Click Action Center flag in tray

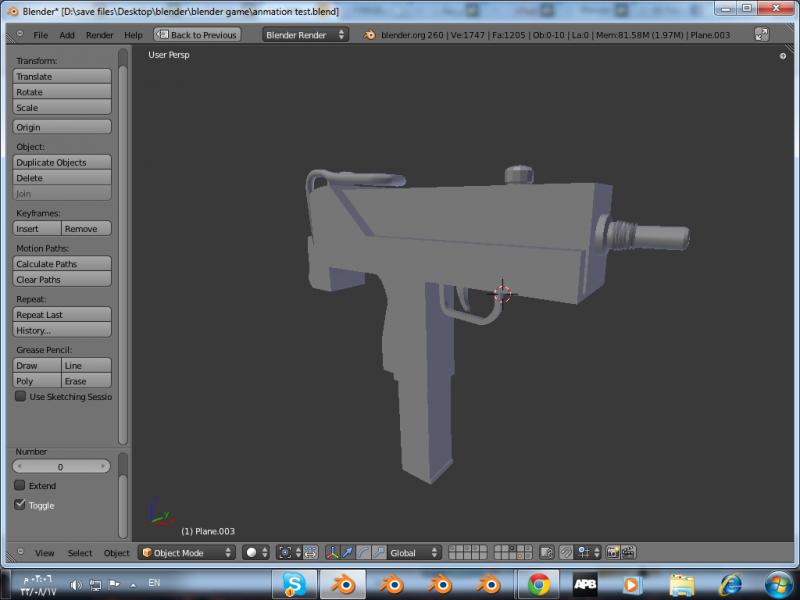114,584
